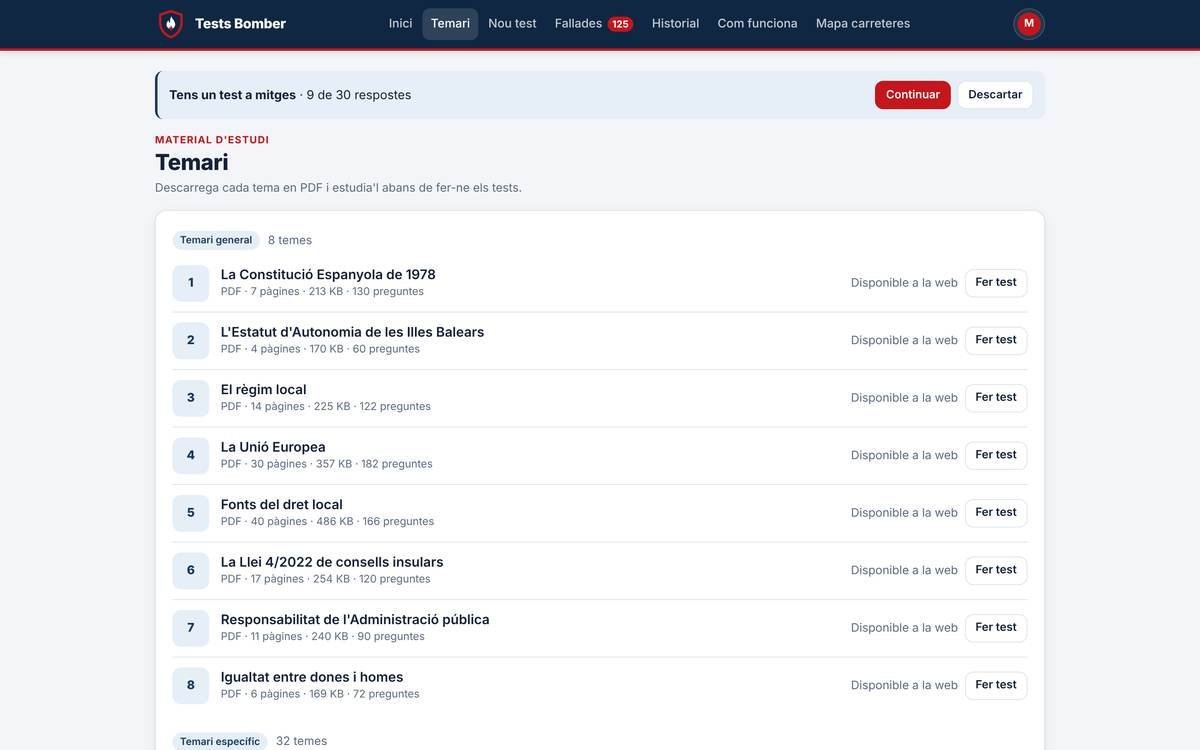Viewport: 1200px width, 750px height.
Task: Click number badge 4 for Unió Europea
Action: click(x=191, y=455)
